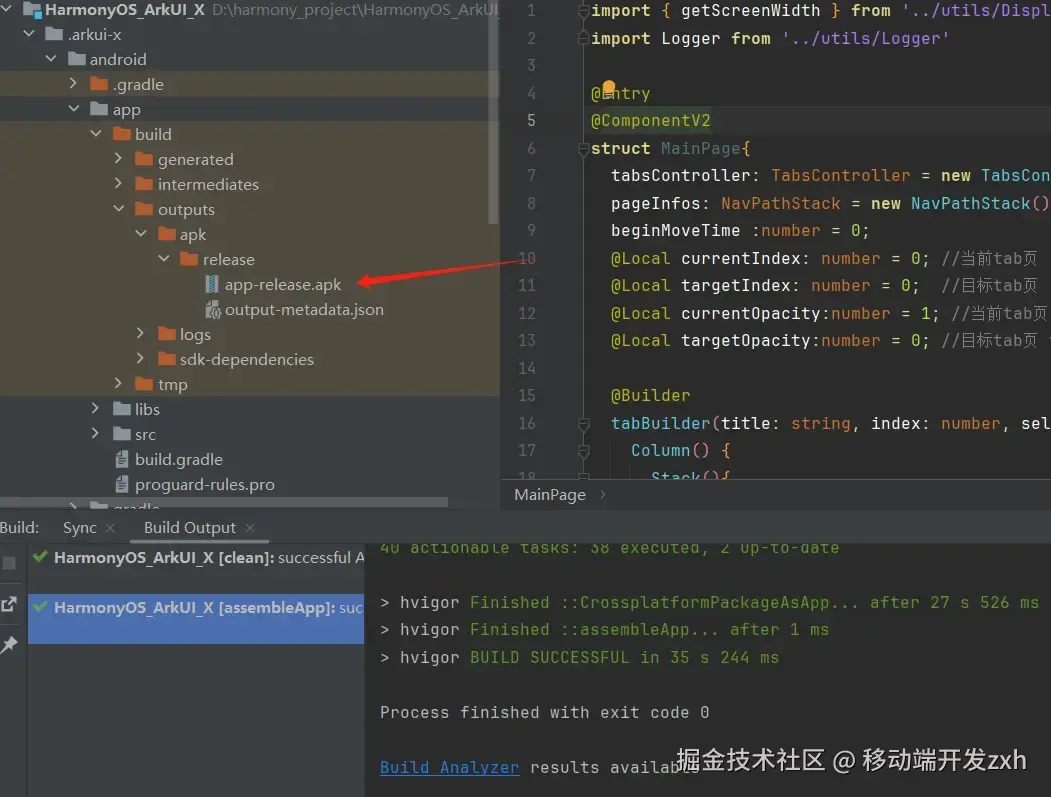Collapse the apk folder
This screenshot has height=797, width=1051.
tap(141, 233)
